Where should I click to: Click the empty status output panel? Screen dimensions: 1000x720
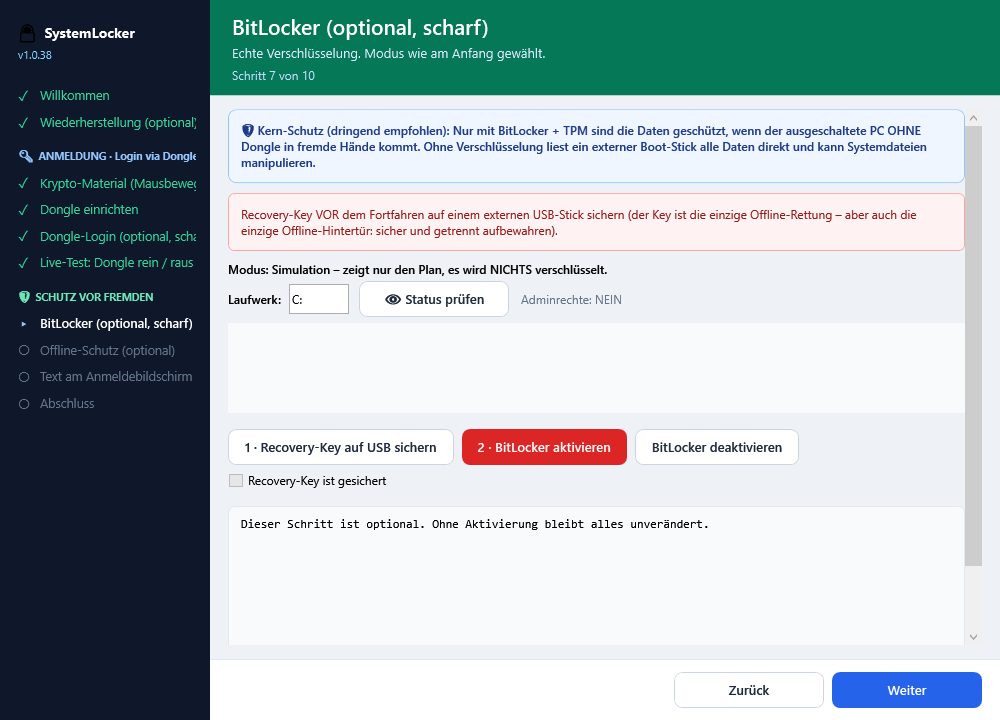coord(596,368)
